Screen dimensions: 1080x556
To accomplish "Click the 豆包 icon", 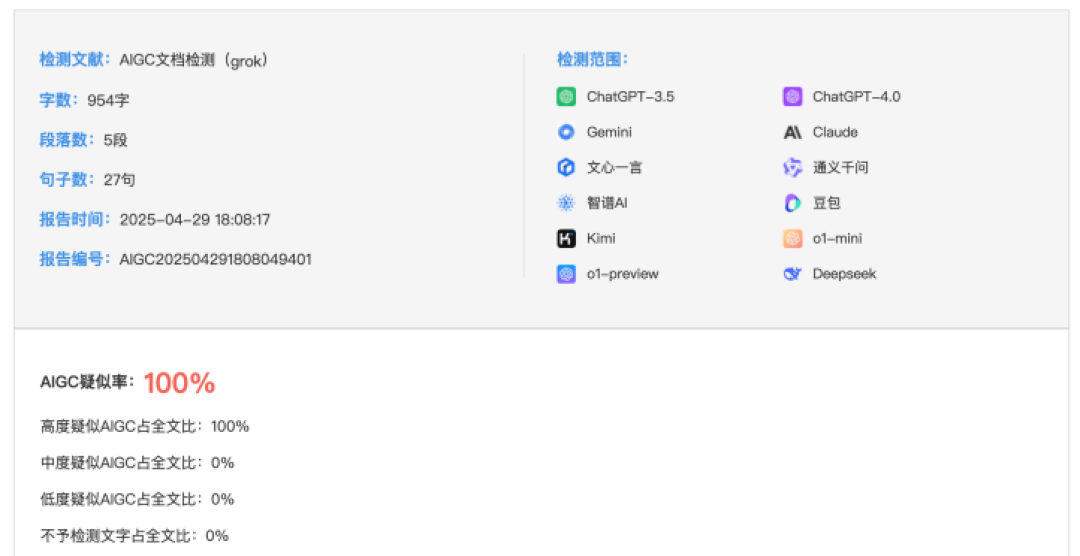I will [x=793, y=203].
